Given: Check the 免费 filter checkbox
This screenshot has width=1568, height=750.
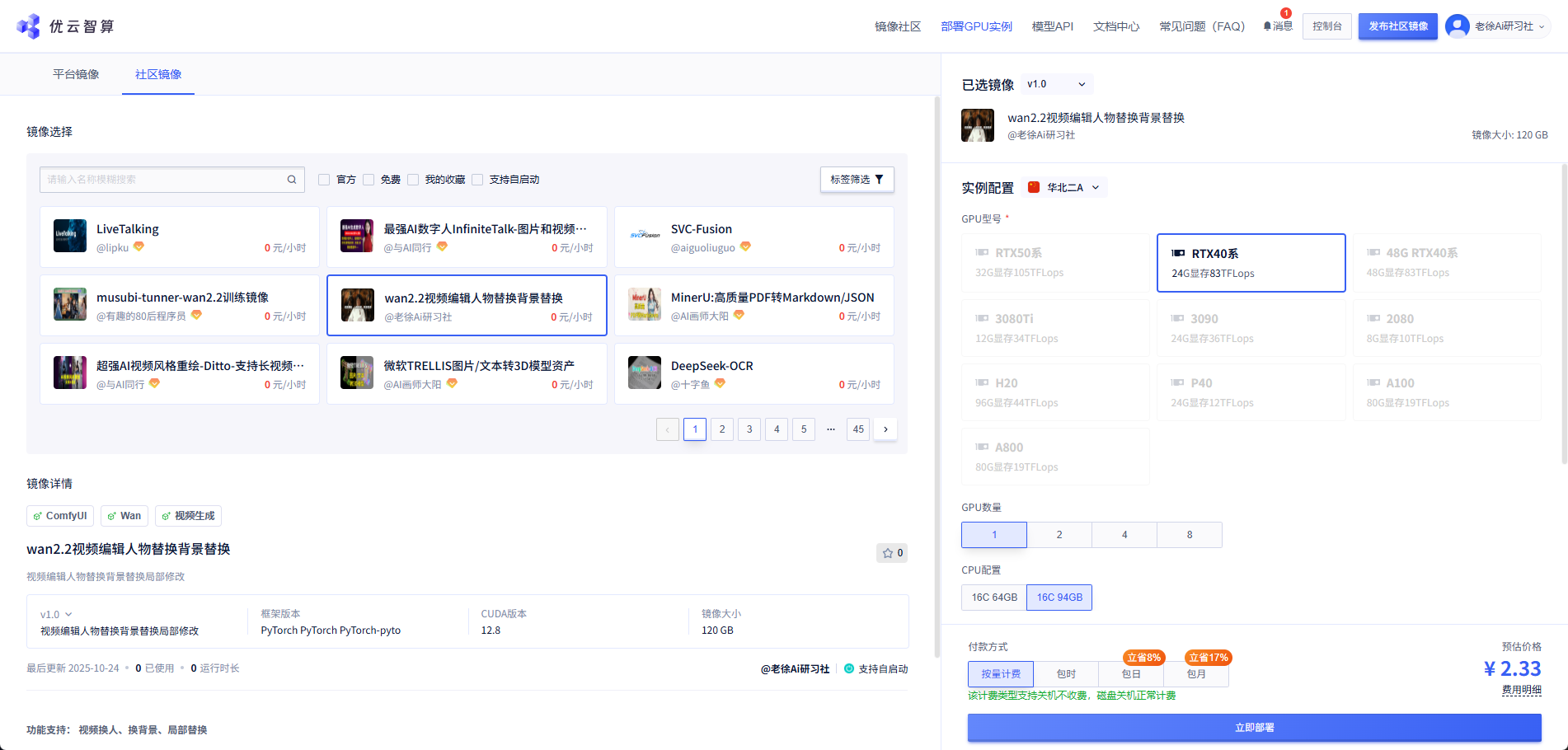Looking at the screenshot, I should click(x=369, y=180).
